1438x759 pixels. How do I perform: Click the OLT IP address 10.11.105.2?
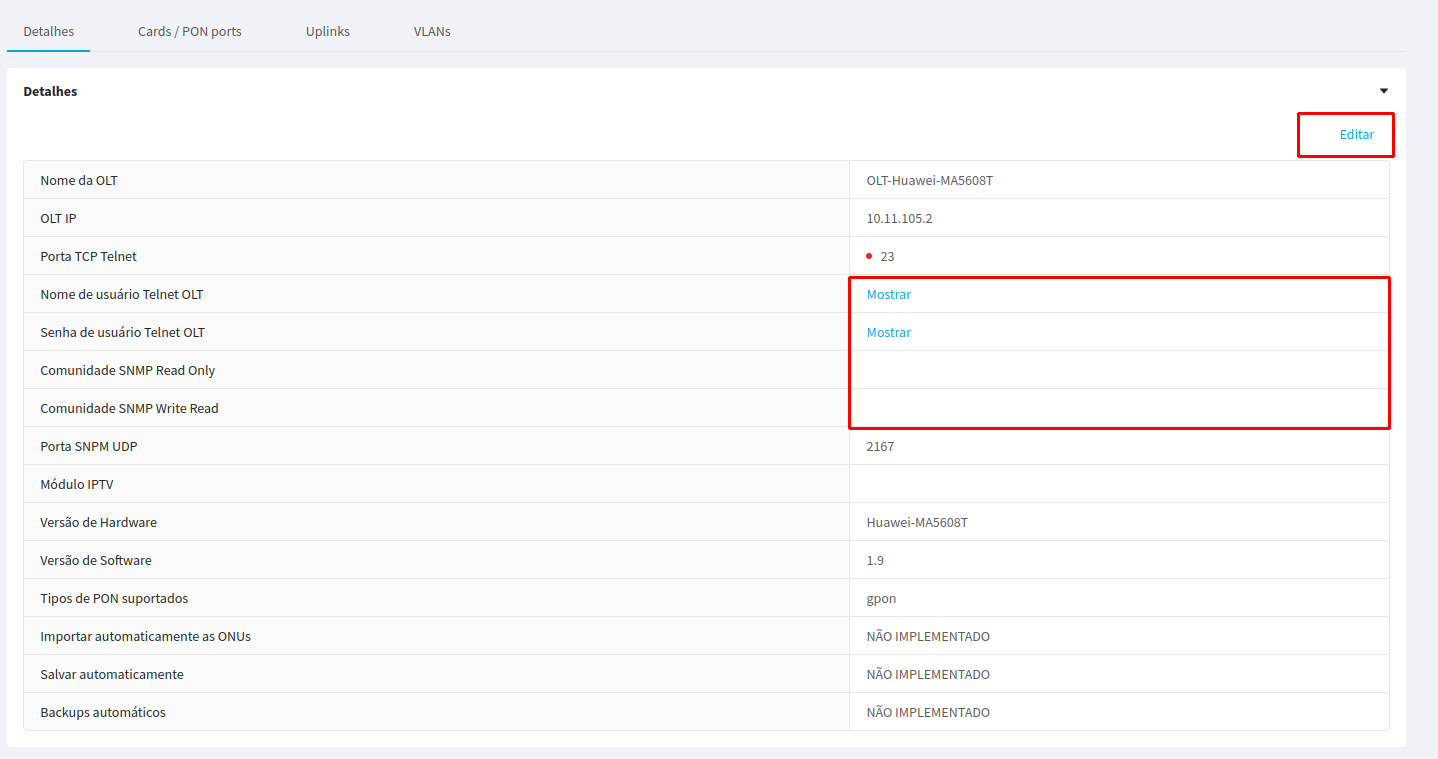coord(899,218)
